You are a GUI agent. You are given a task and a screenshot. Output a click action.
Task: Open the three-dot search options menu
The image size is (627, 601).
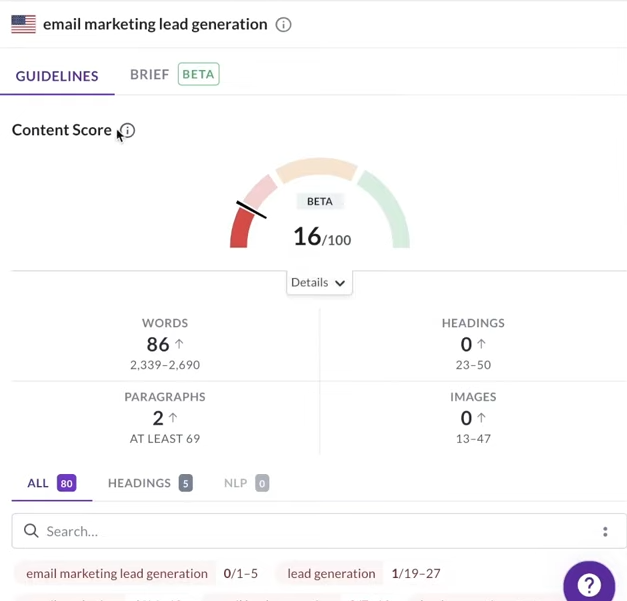(x=605, y=531)
